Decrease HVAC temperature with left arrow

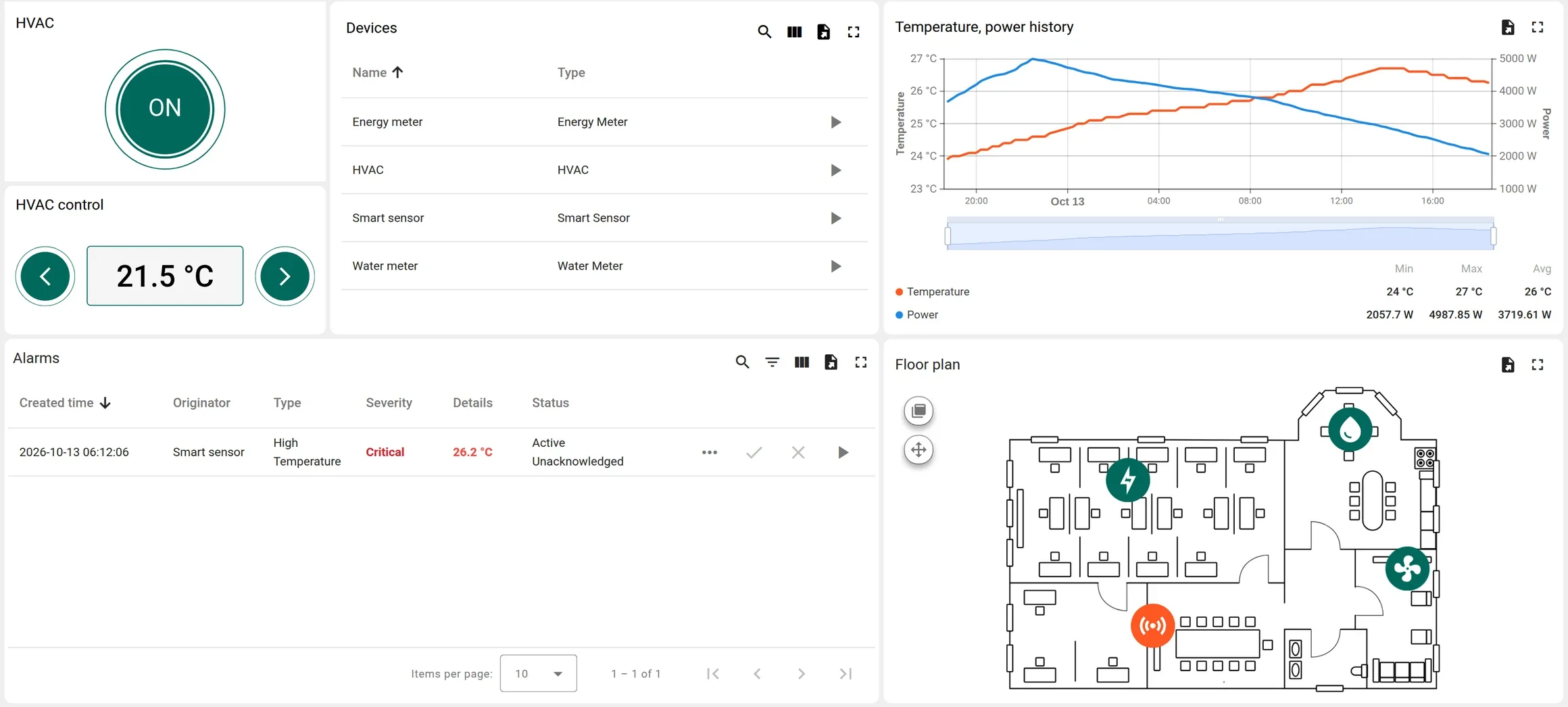click(45, 276)
